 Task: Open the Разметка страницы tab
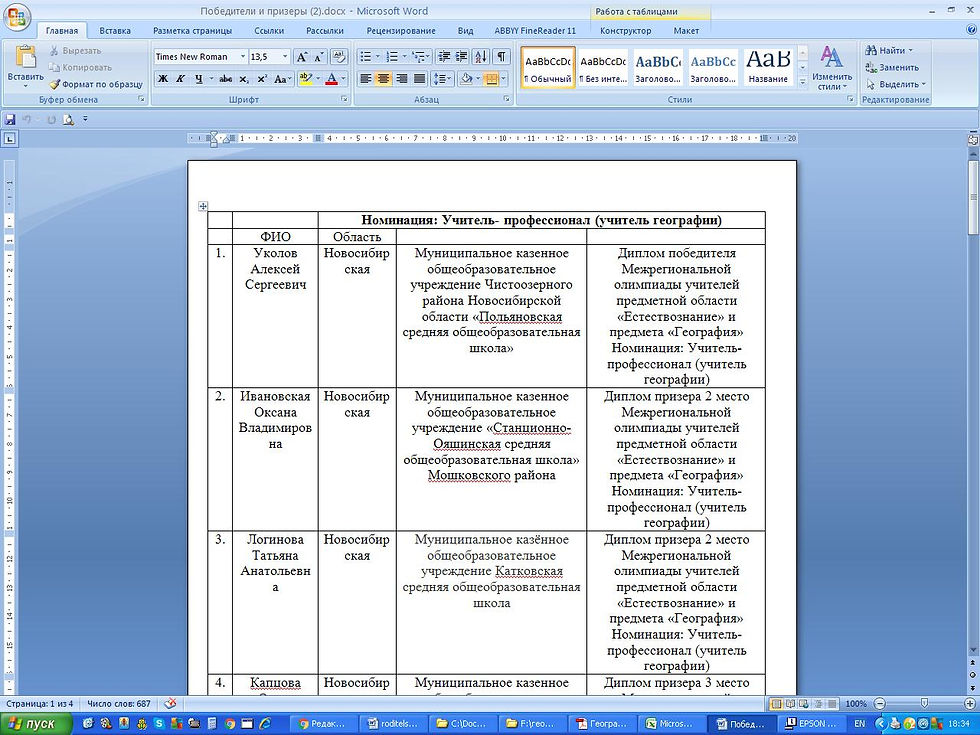192,31
